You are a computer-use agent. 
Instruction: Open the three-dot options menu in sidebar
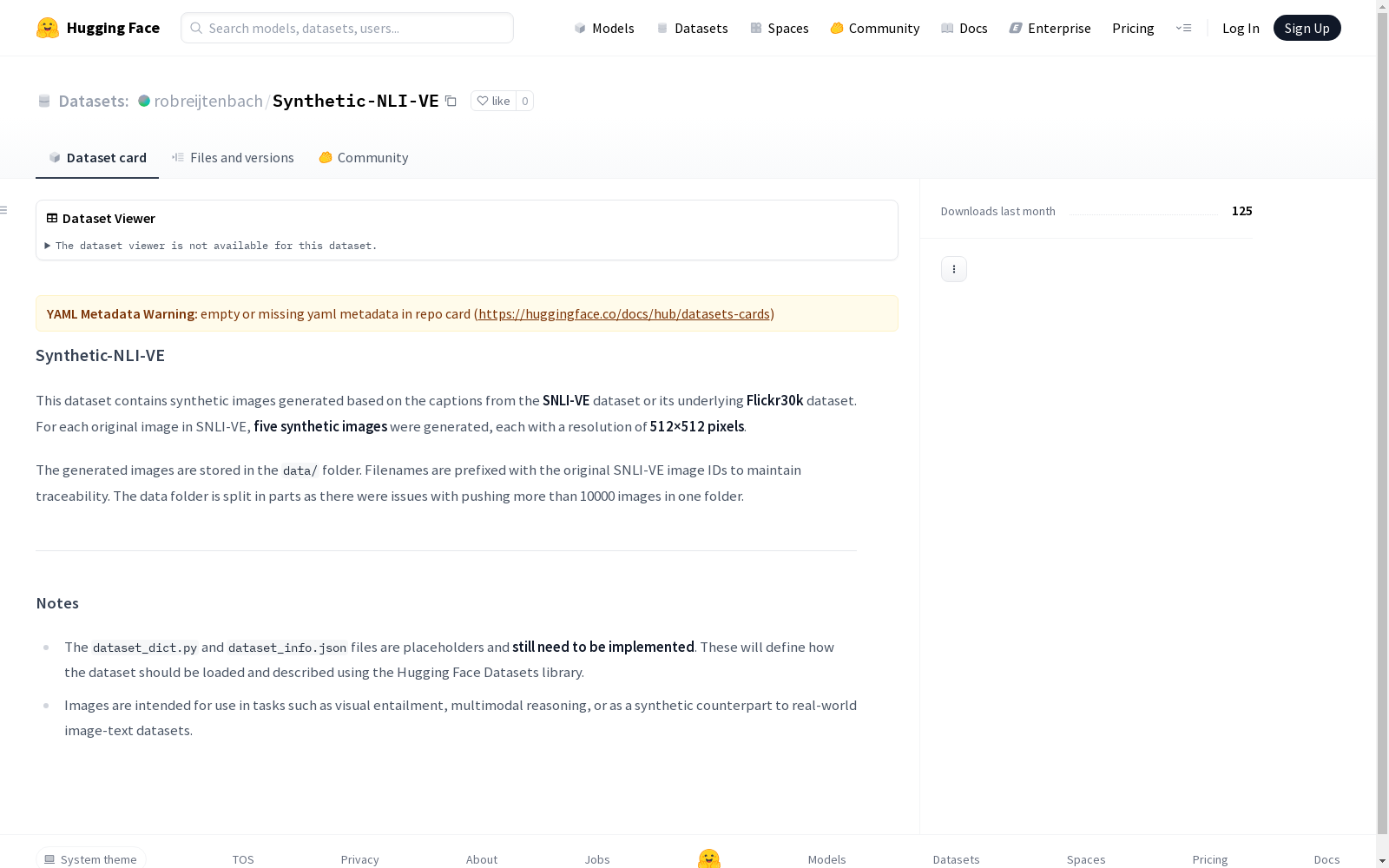coord(954,269)
